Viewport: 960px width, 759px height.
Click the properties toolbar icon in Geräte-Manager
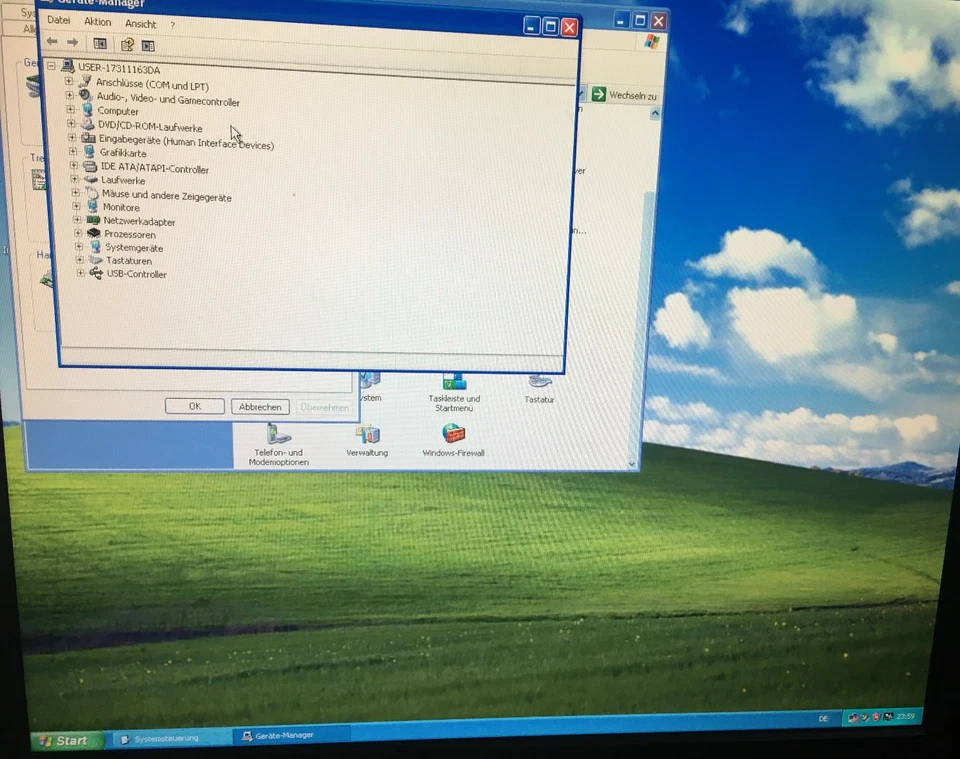tap(147, 44)
